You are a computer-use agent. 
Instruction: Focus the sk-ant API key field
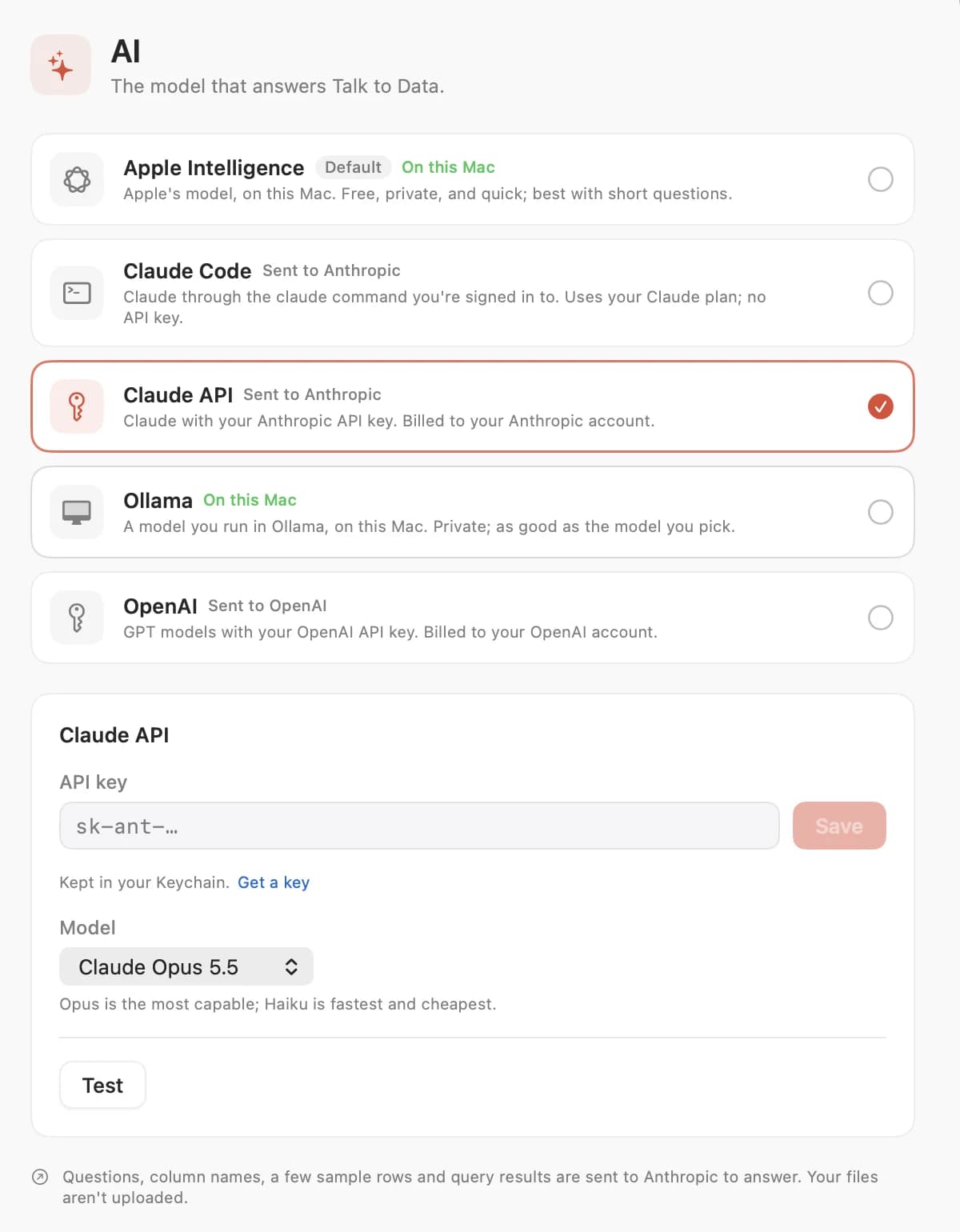point(419,826)
